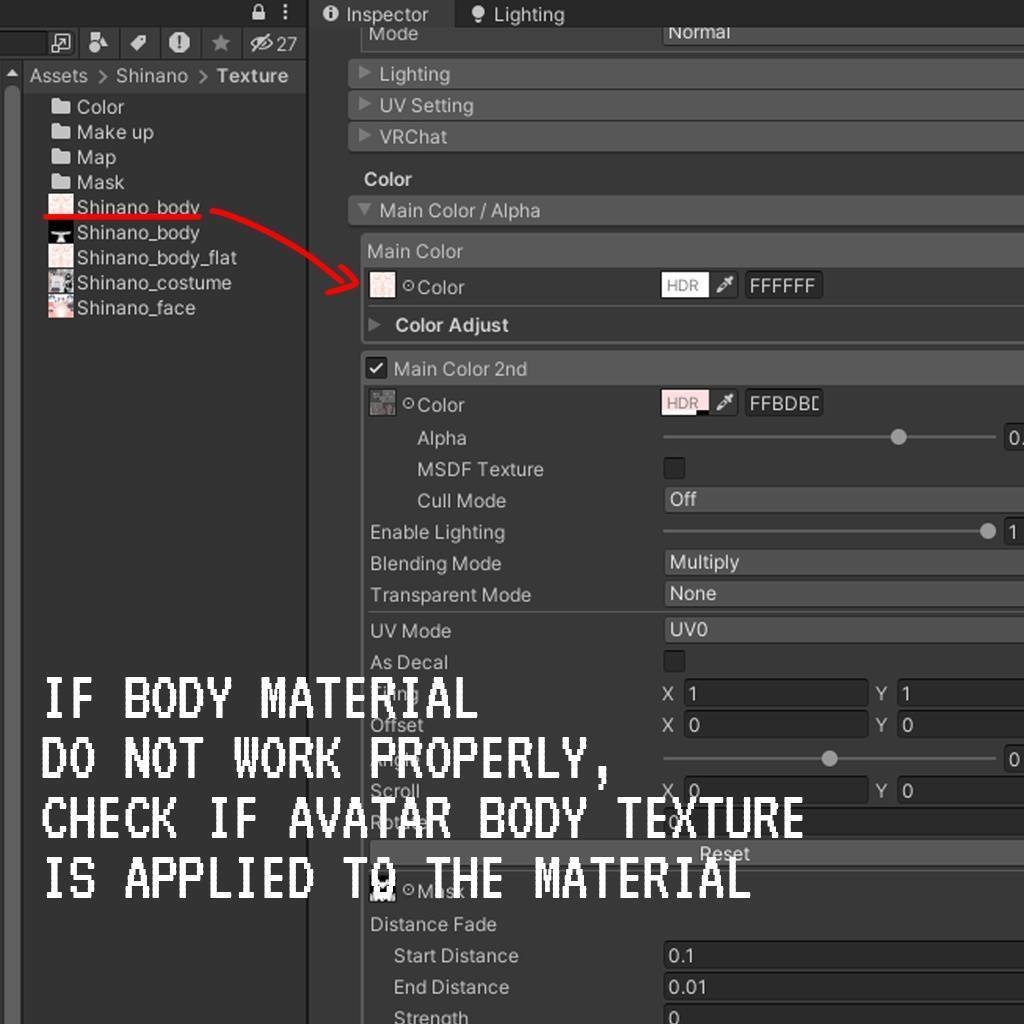Click the project panel scroll up arrow

pyautogui.click(x=12, y=74)
